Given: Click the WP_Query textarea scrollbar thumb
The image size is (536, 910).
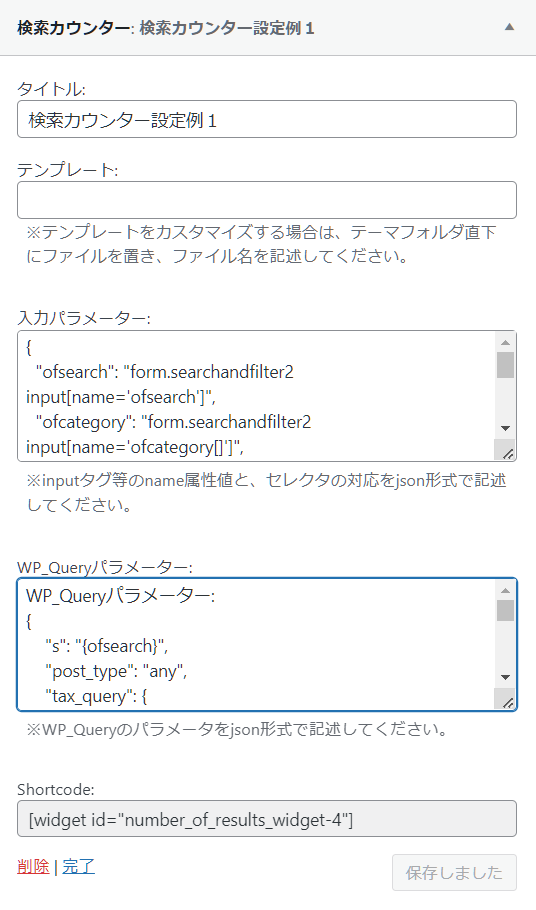Looking at the screenshot, I should click(x=505, y=611).
